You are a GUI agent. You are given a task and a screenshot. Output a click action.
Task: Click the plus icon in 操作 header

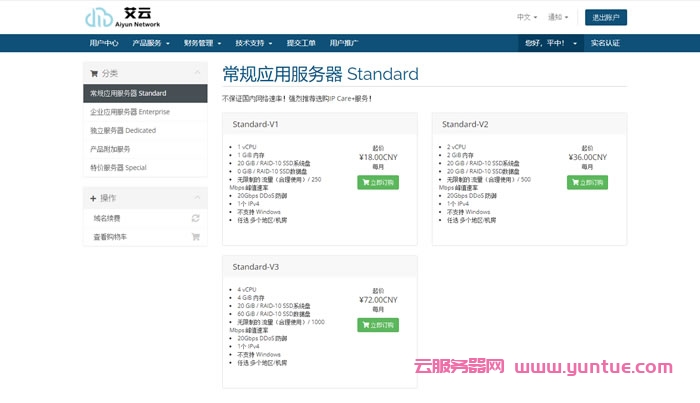coord(94,198)
